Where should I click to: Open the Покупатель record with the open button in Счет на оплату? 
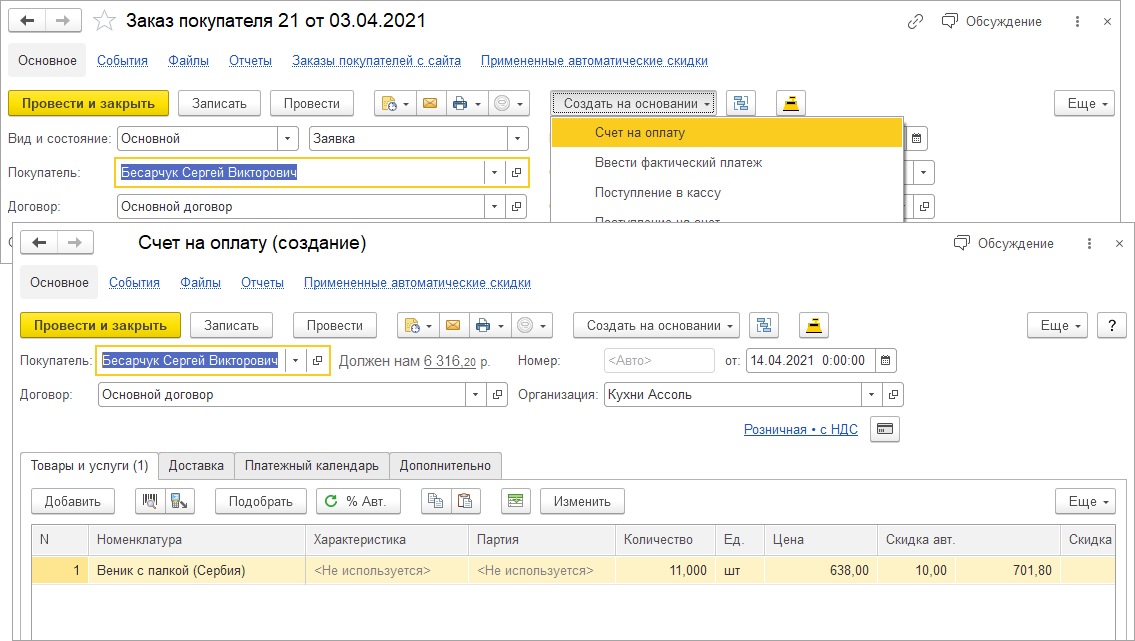click(317, 360)
